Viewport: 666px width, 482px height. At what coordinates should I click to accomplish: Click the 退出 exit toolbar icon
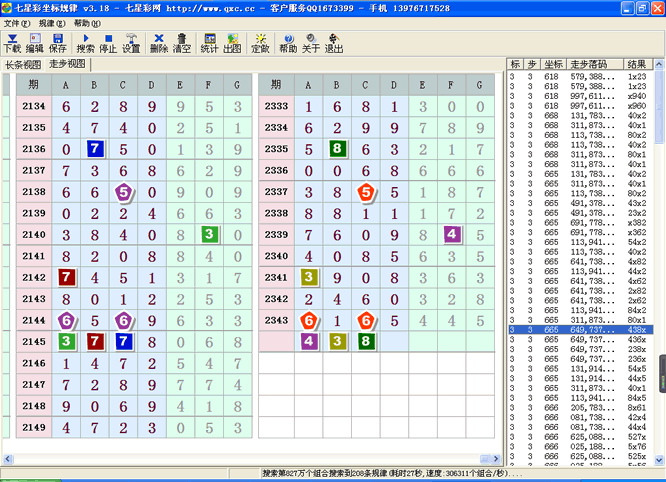[334, 44]
